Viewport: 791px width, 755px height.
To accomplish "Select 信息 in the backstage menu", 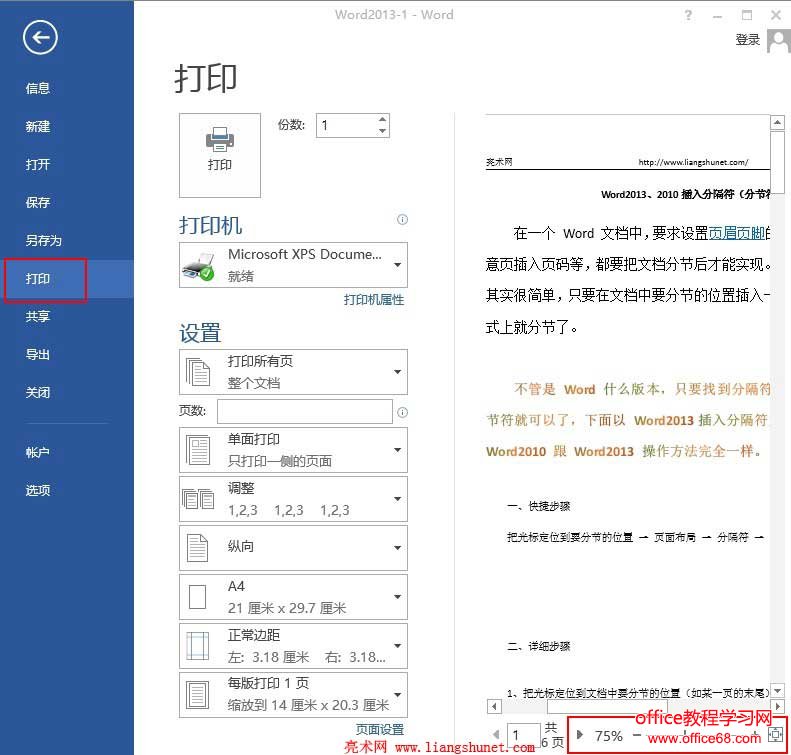I will tap(38, 89).
